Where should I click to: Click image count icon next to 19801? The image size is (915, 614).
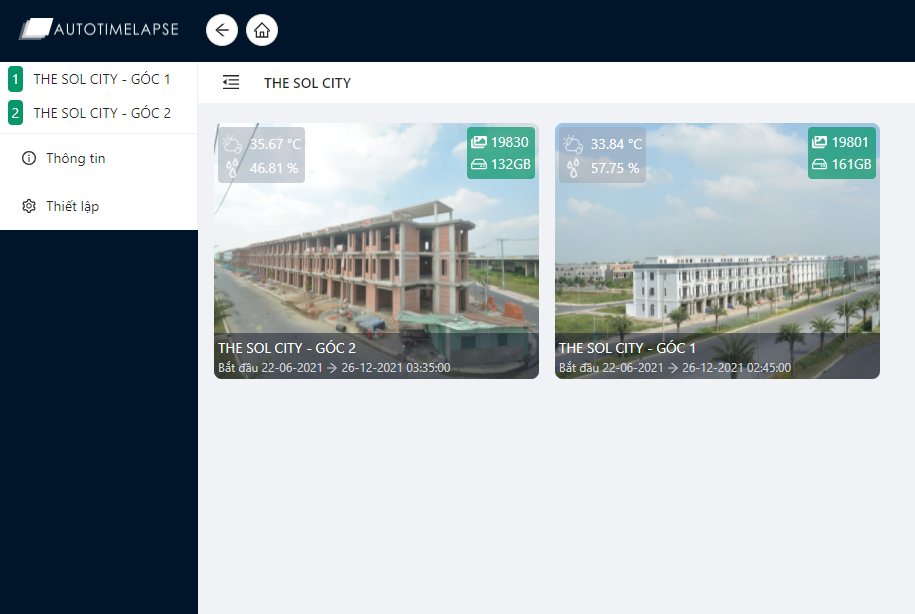(x=819, y=142)
